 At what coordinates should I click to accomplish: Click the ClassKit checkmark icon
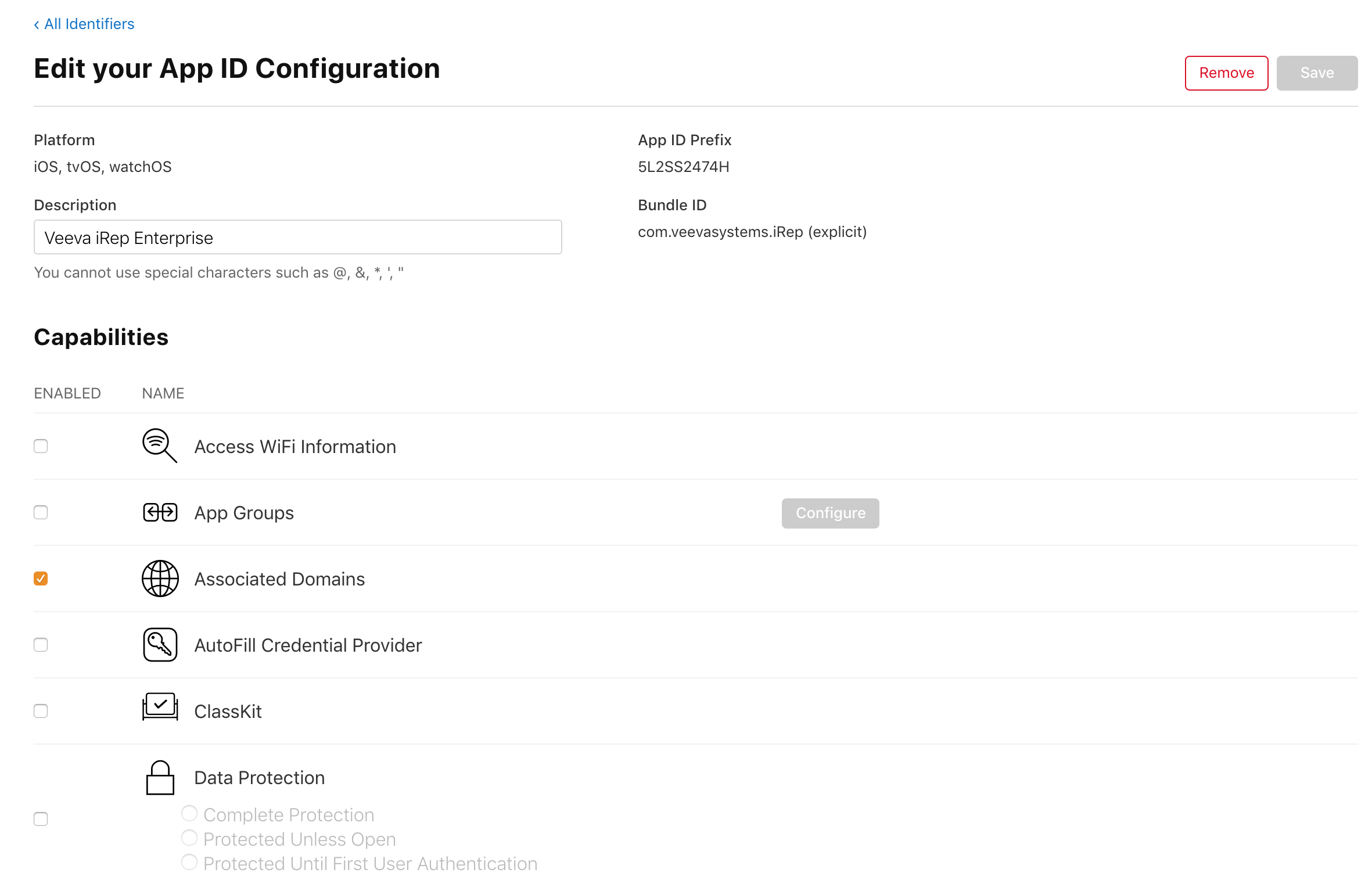coord(160,707)
